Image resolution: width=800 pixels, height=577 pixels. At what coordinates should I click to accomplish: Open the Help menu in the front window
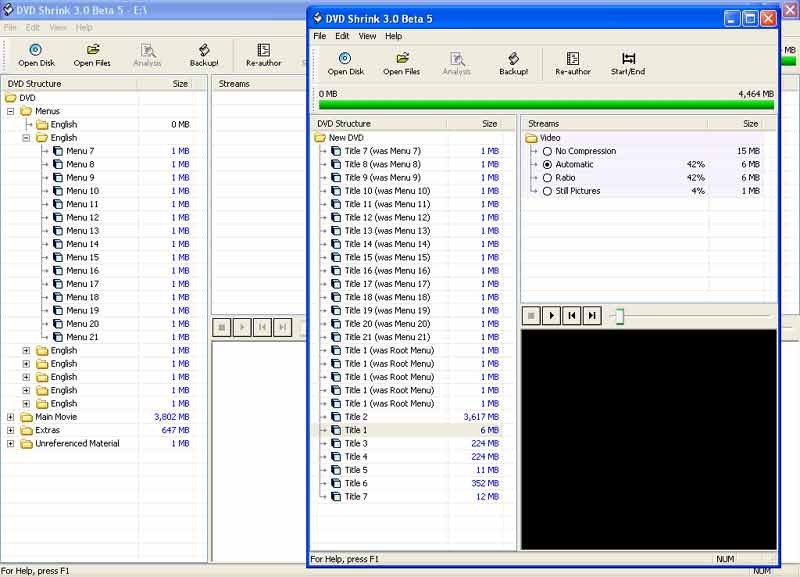[x=393, y=36]
